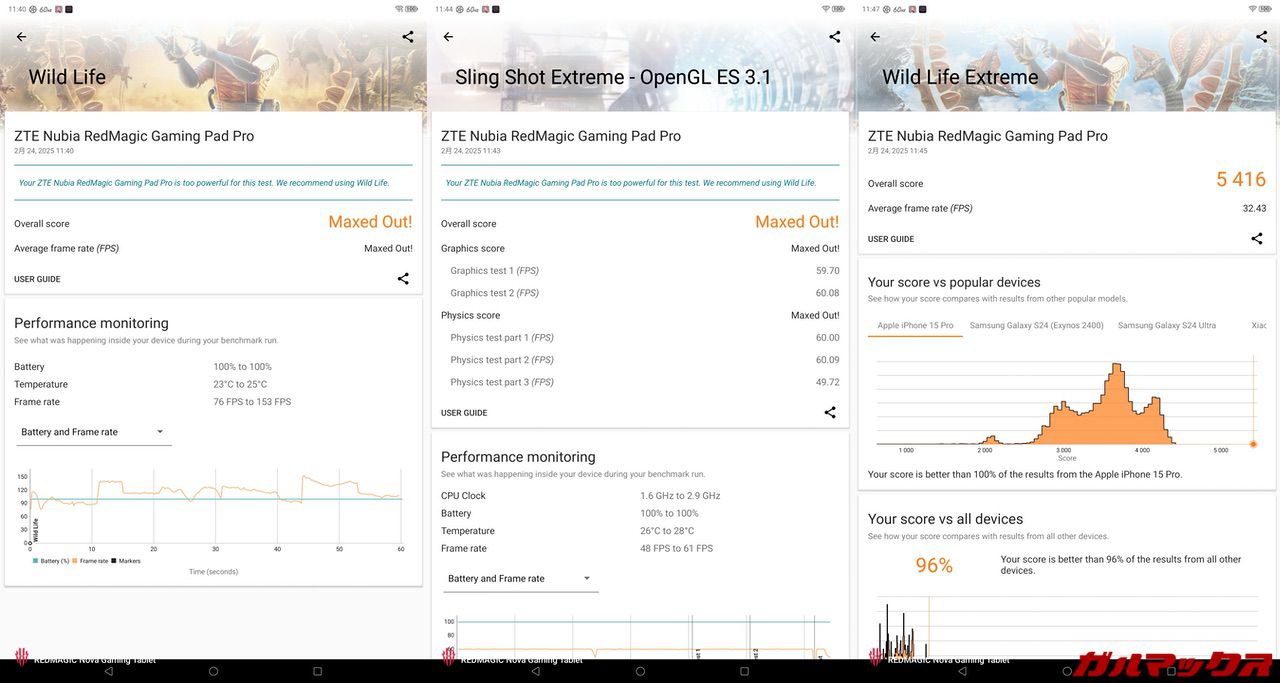1280x683 pixels.
Task: Tap share icon in Sling Shot Extreme header
Action: (835, 37)
